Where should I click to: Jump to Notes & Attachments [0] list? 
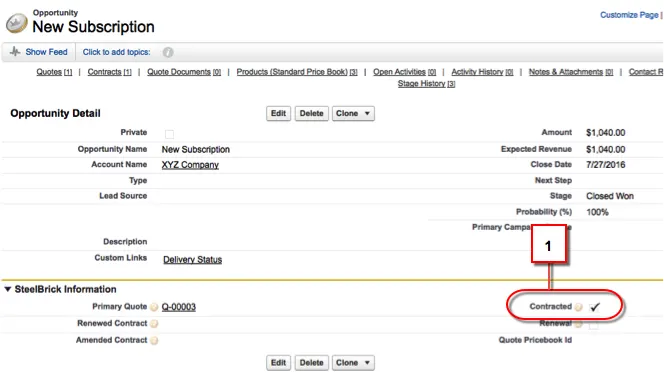coord(571,72)
